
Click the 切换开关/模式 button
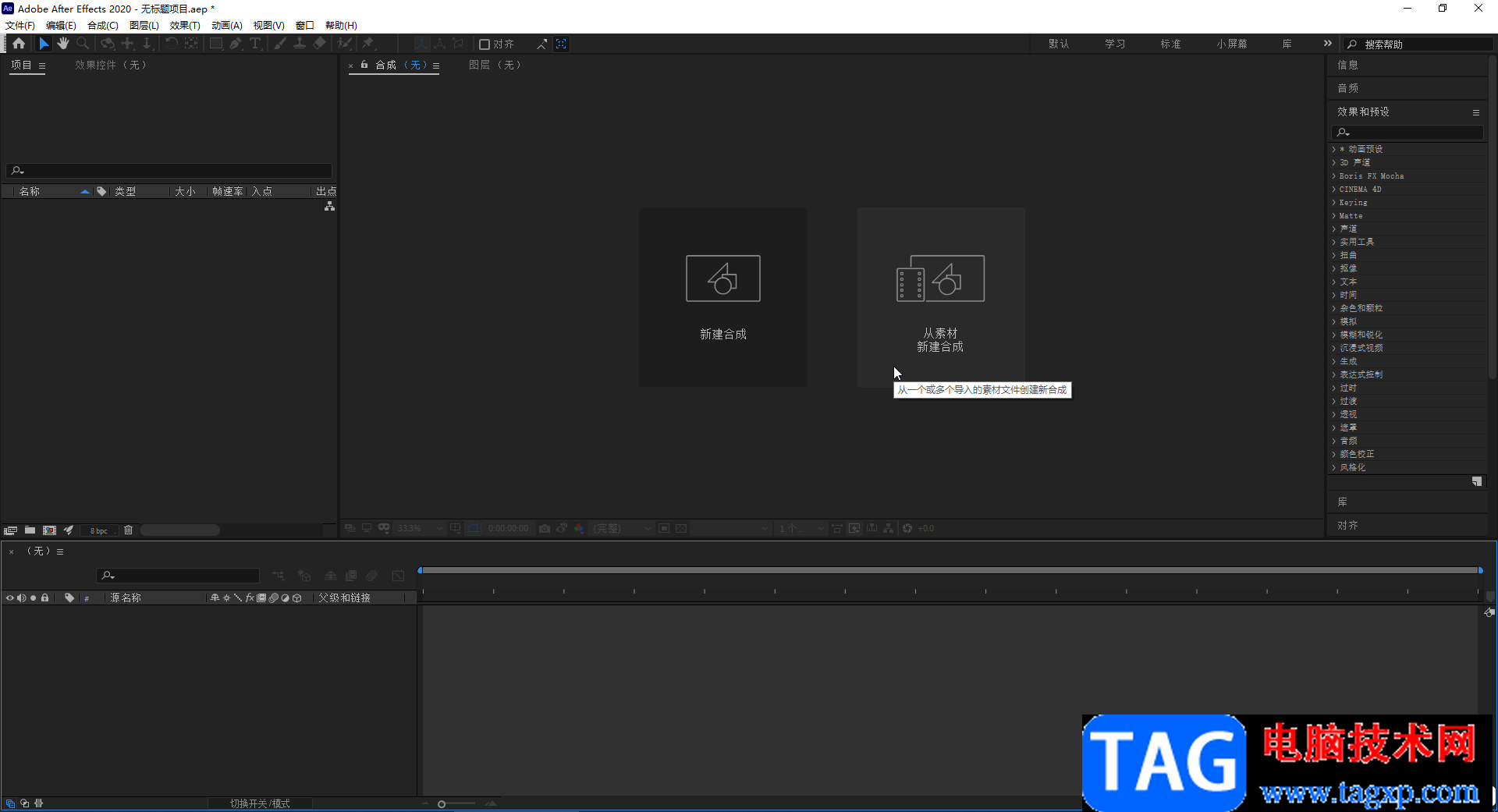260,803
